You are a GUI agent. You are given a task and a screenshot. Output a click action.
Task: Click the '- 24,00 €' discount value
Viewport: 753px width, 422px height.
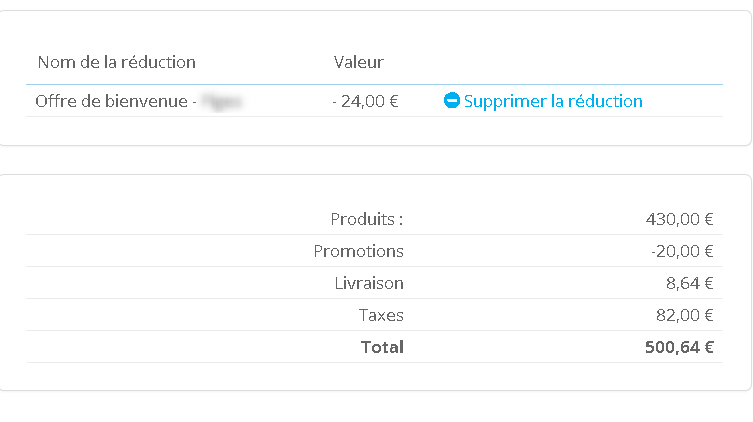365,101
